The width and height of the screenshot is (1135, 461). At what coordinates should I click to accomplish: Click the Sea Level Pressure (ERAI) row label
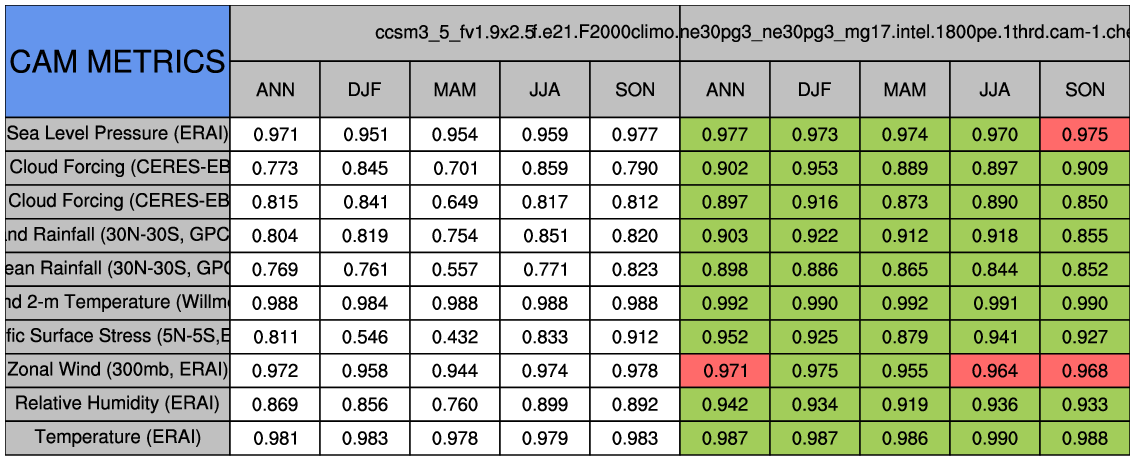coord(117,133)
